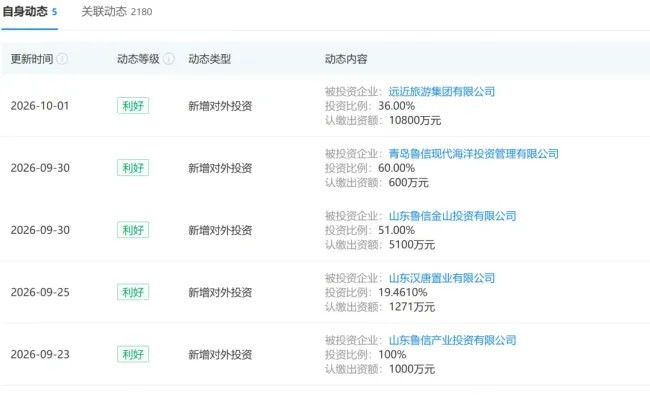Image resolution: width=650 pixels, height=395 pixels.
Task: Select date in 青岛鲁信现代海洋 row
Action: (40, 168)
